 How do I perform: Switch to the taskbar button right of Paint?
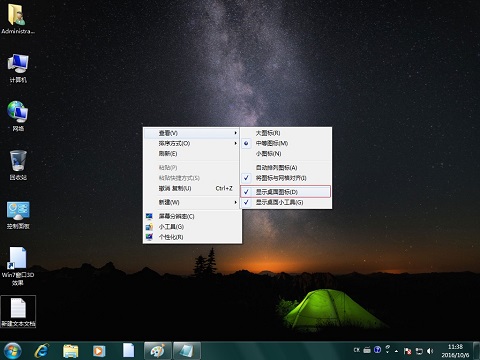click(187, 351)
